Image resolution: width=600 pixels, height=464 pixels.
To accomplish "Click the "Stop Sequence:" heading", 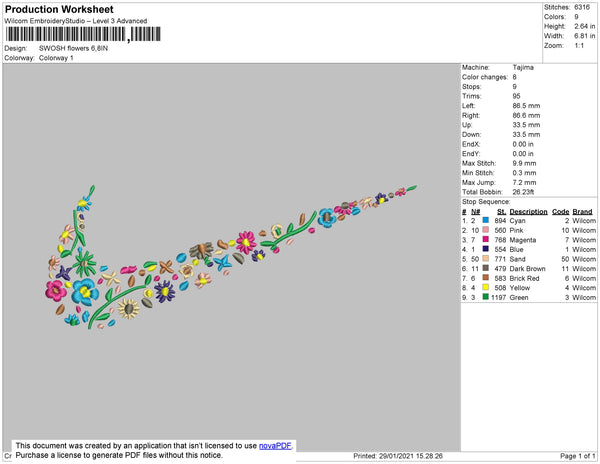I will pos(486,202).
